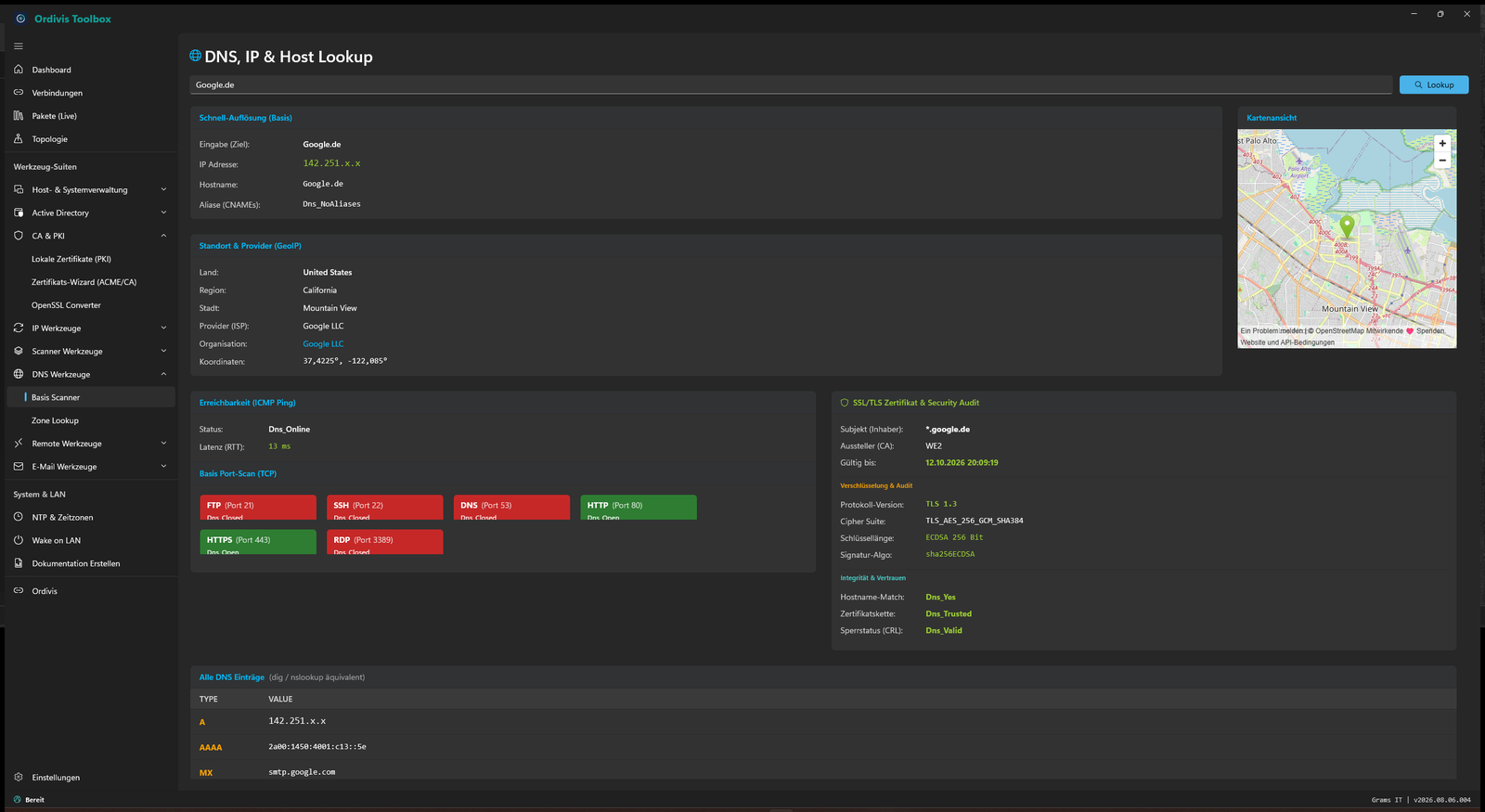Expand the Remote Werkzeuge chevron
The image size is (1485, 812).
[163, 444]
